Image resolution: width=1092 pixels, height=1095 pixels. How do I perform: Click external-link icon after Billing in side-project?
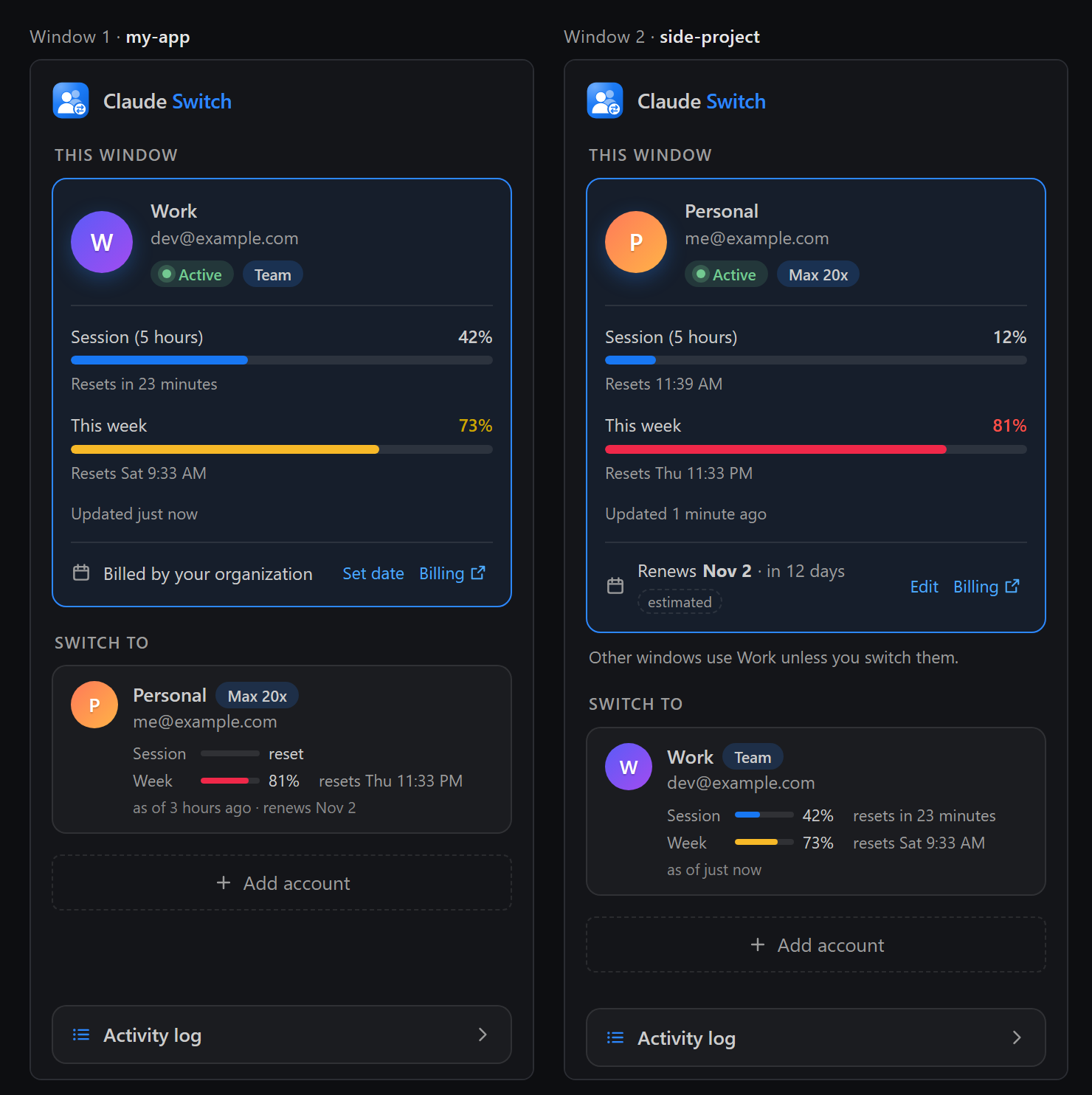(x=1012, y=586)
